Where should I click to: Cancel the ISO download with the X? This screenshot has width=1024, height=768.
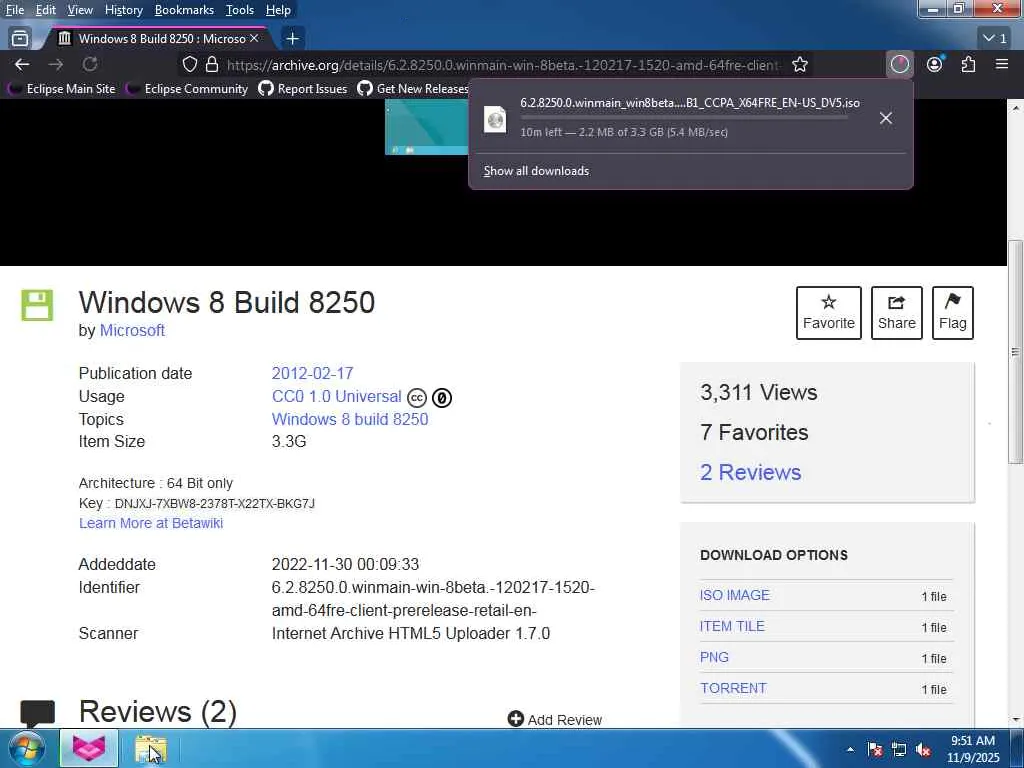pos(886,118)
